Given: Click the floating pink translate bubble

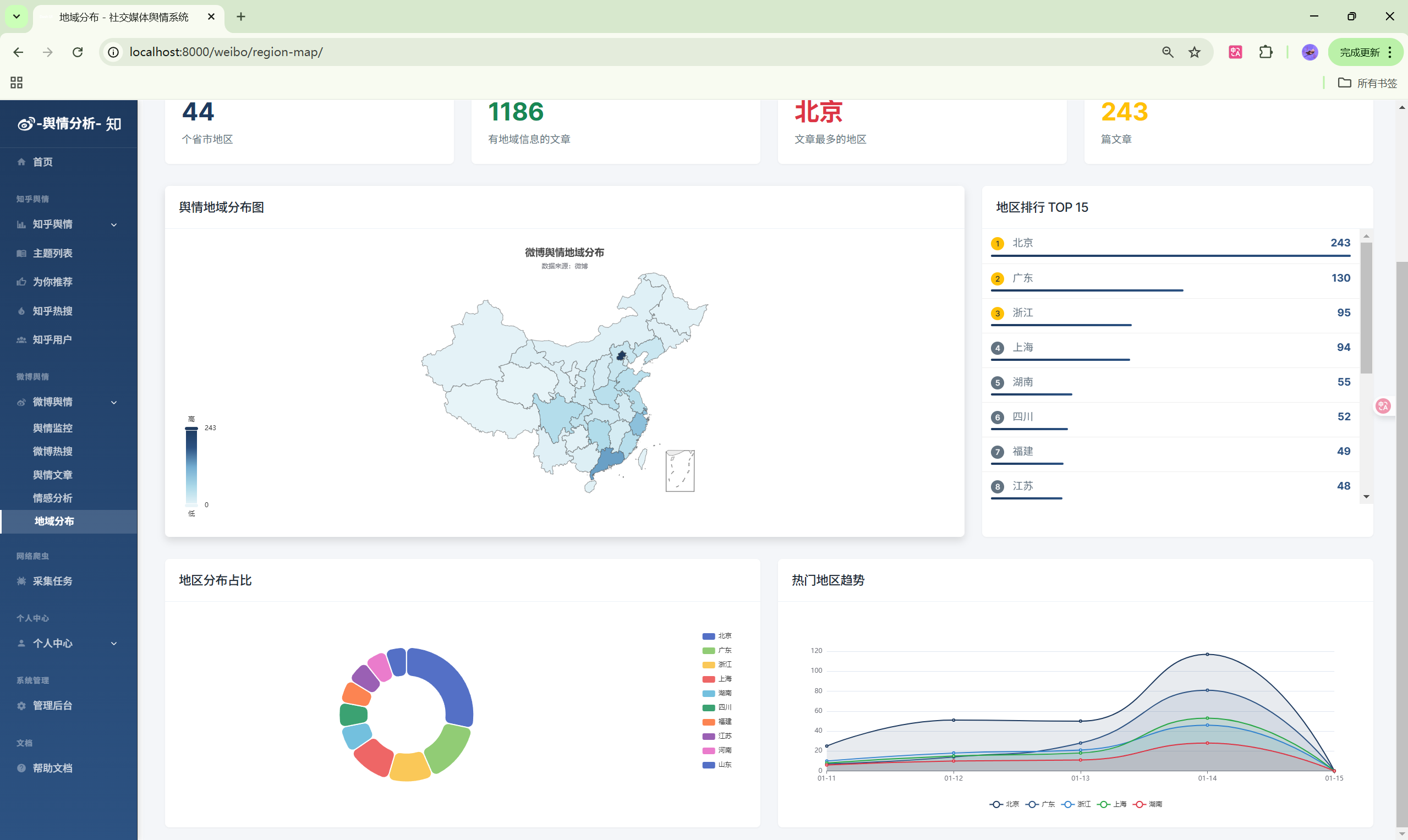Looking at the screenshot, I should click(1383, 406).
